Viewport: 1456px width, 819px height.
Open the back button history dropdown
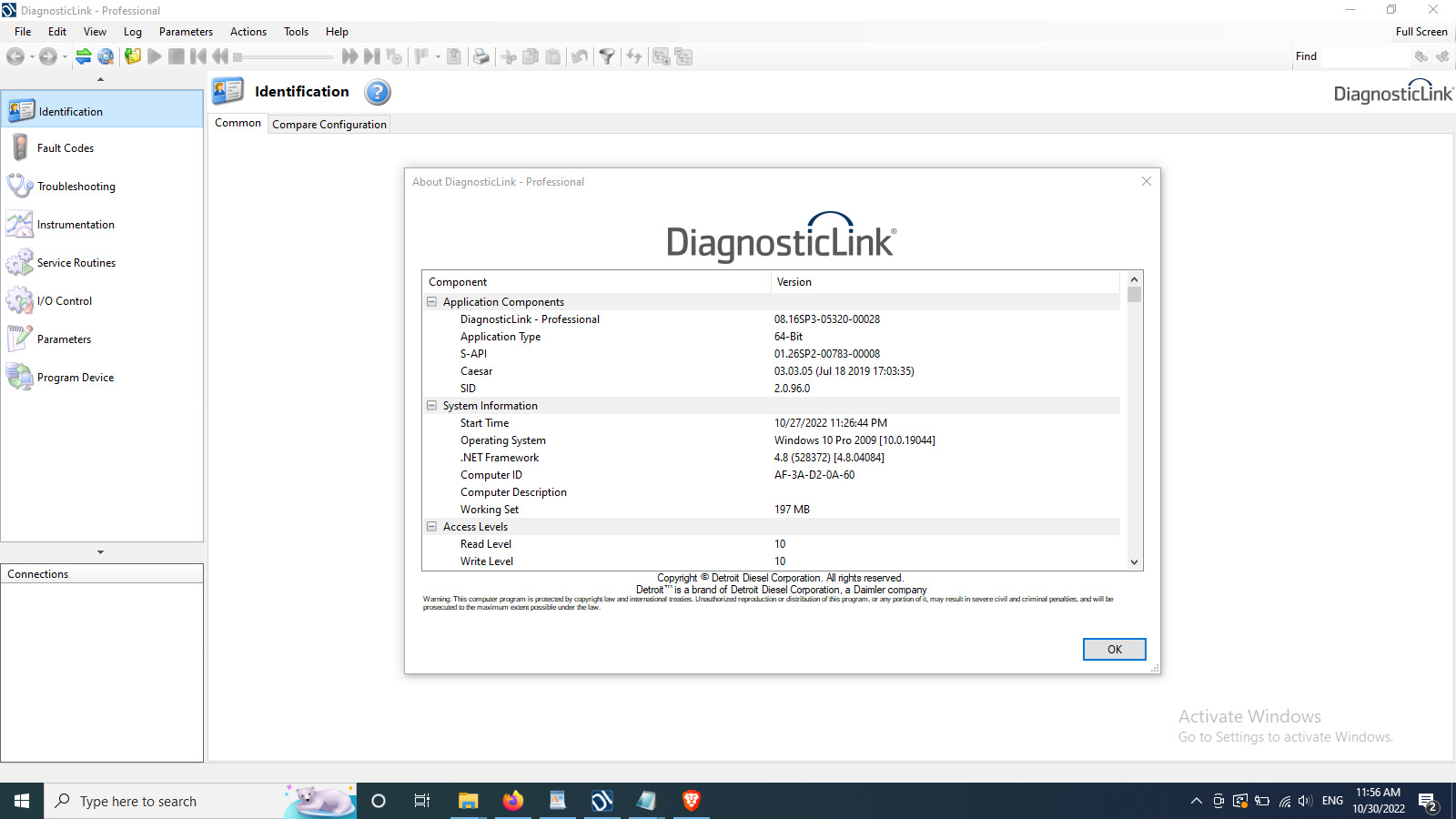click(32, 56)
